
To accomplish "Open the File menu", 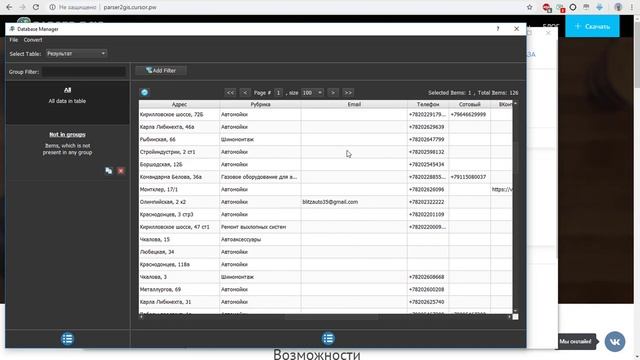I will click(x=13, y=40).
